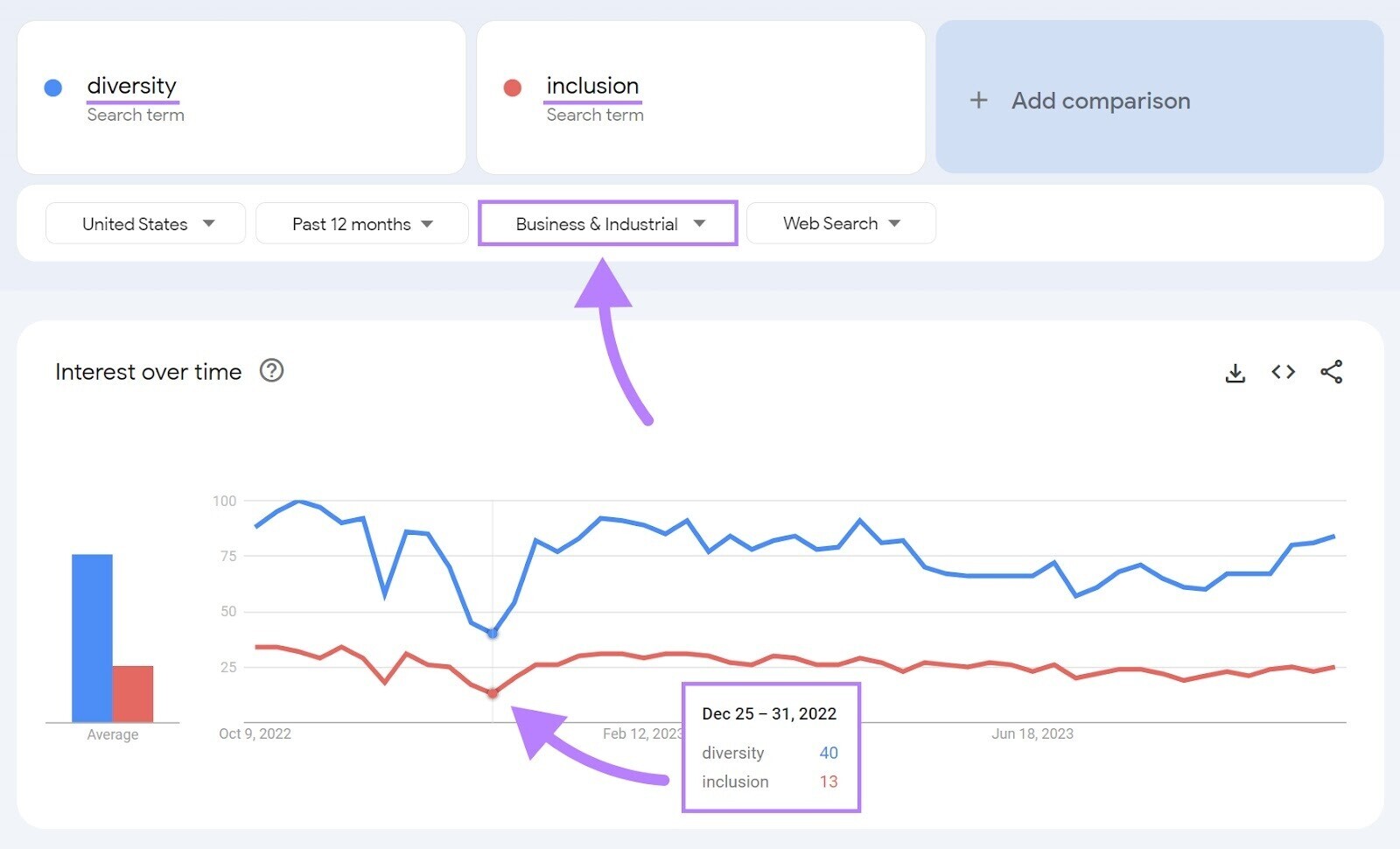Expand the Past 12 months dropdown
Screen dimensions: 1400x849
point(361,224)
